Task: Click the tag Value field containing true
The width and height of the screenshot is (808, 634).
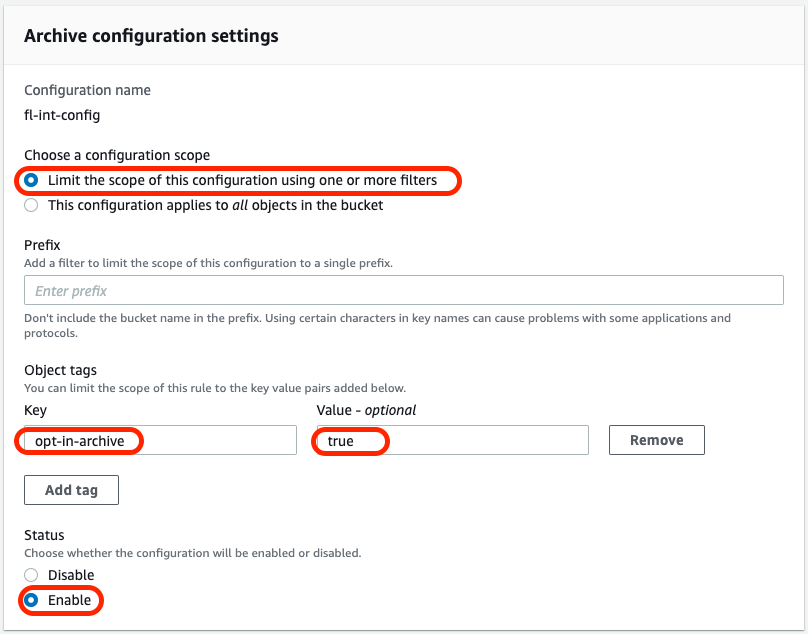Action: coord(450,440)
